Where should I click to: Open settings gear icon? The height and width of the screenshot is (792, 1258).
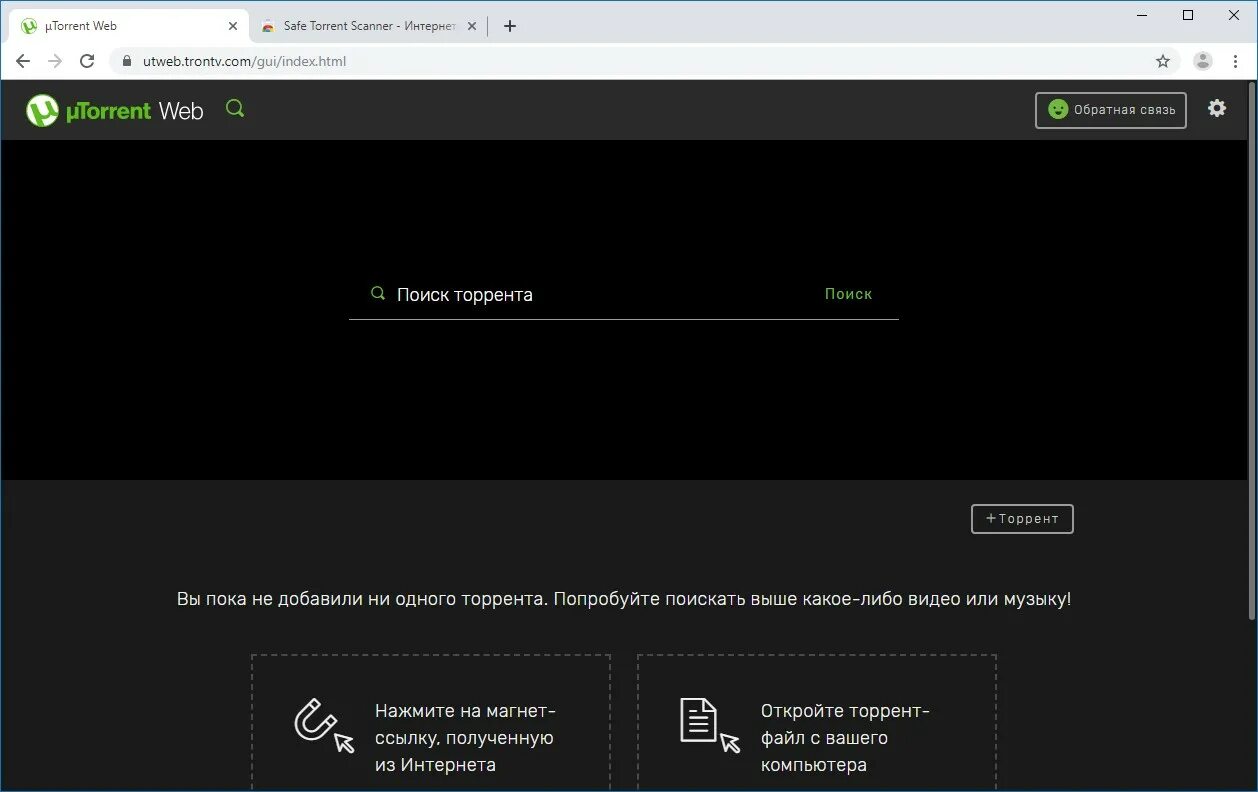coord(1217,108)
